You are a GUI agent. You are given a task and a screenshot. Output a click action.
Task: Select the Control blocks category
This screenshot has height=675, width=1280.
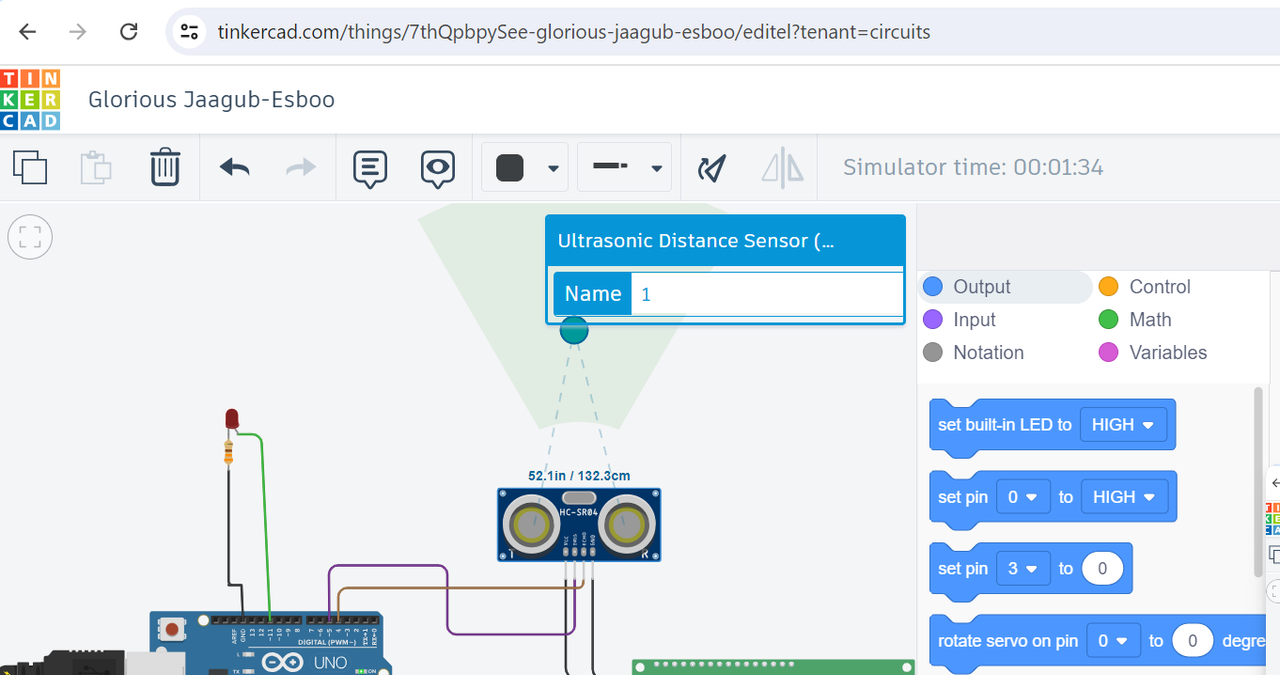pos(1145,287)
